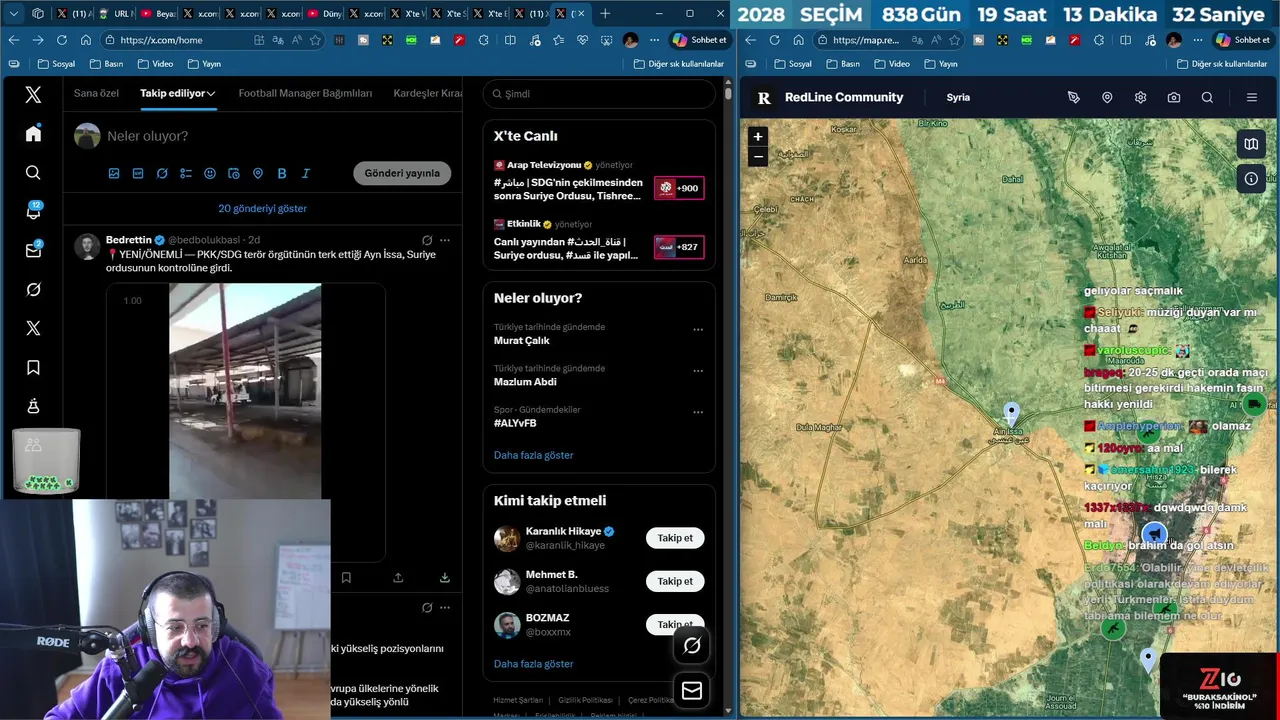1280x720 pixels.
Task: Open emoji picker in the post composer
Action: pyautogui.click(x=210, y=173)
